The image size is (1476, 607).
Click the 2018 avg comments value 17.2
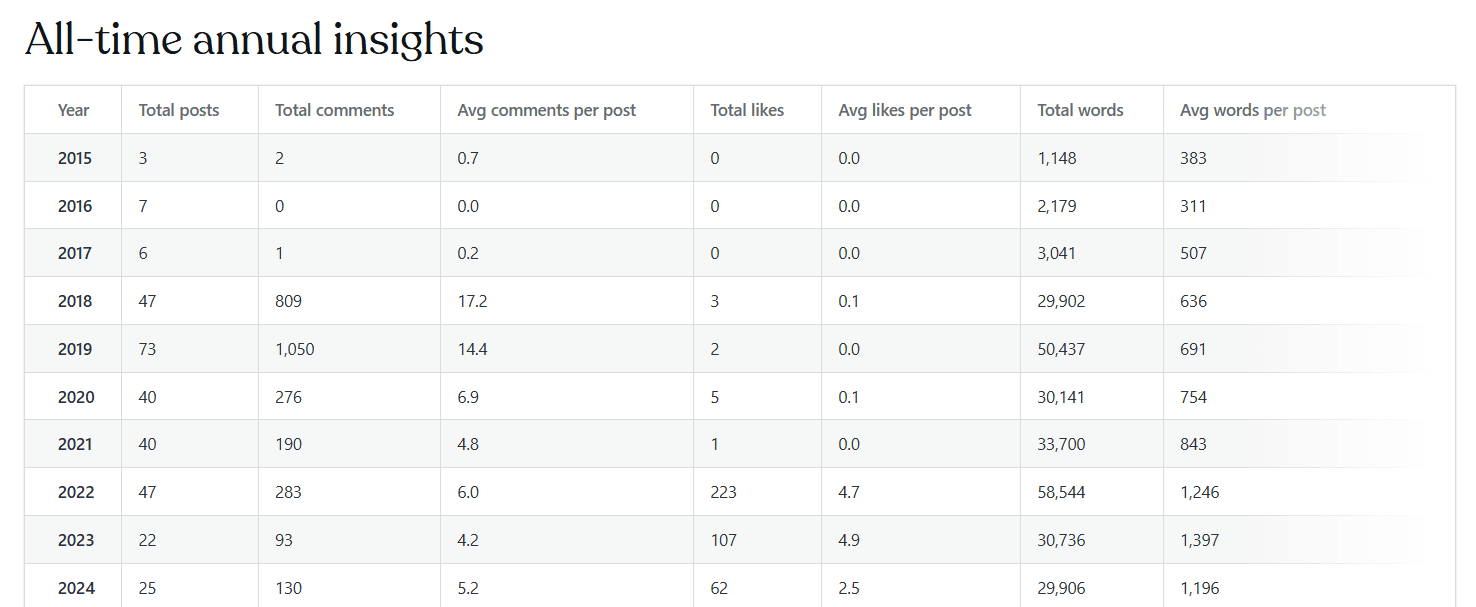pos(473,301)
